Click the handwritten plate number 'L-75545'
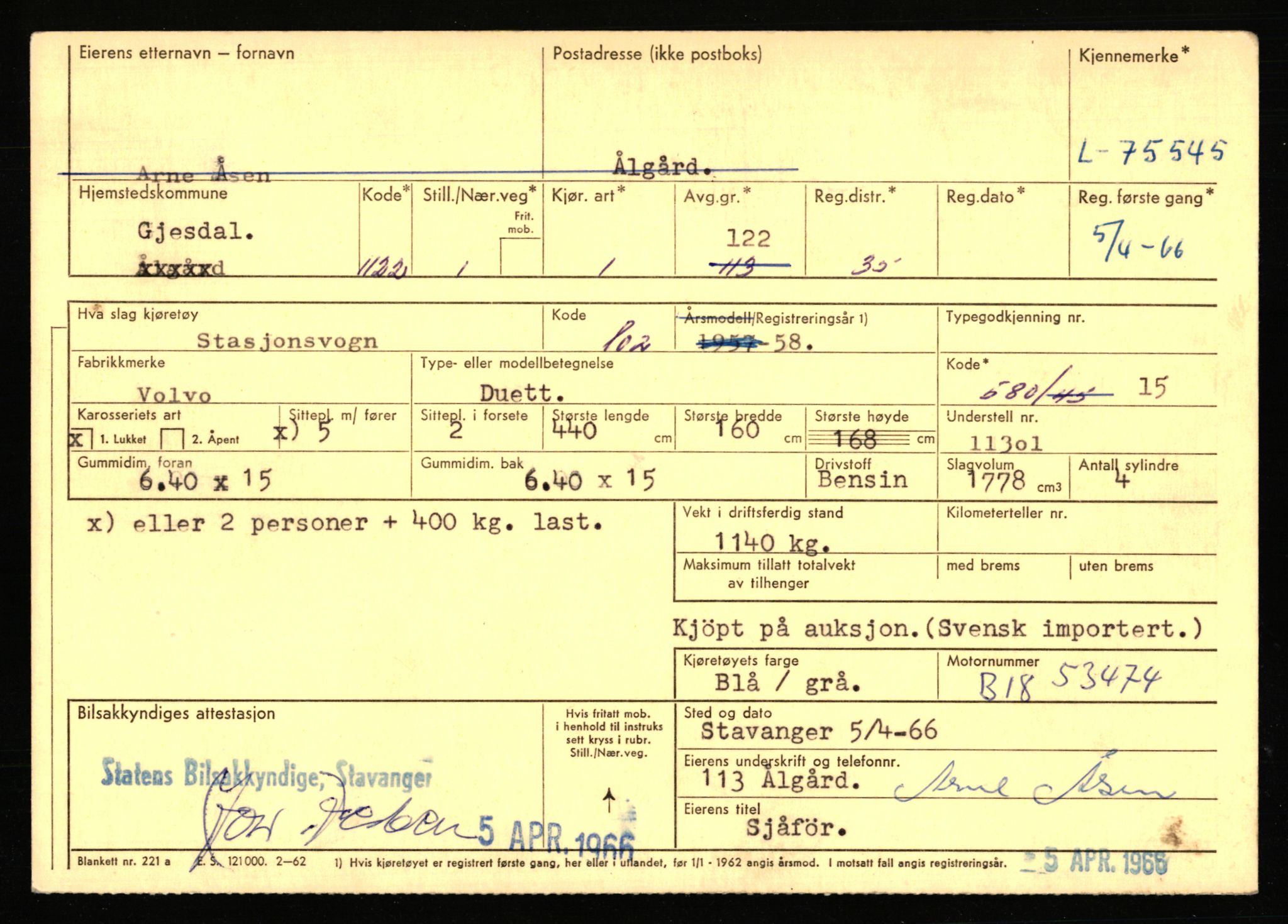The height and width of the screenshot is (924, 1288). (x=1152, y=151)
